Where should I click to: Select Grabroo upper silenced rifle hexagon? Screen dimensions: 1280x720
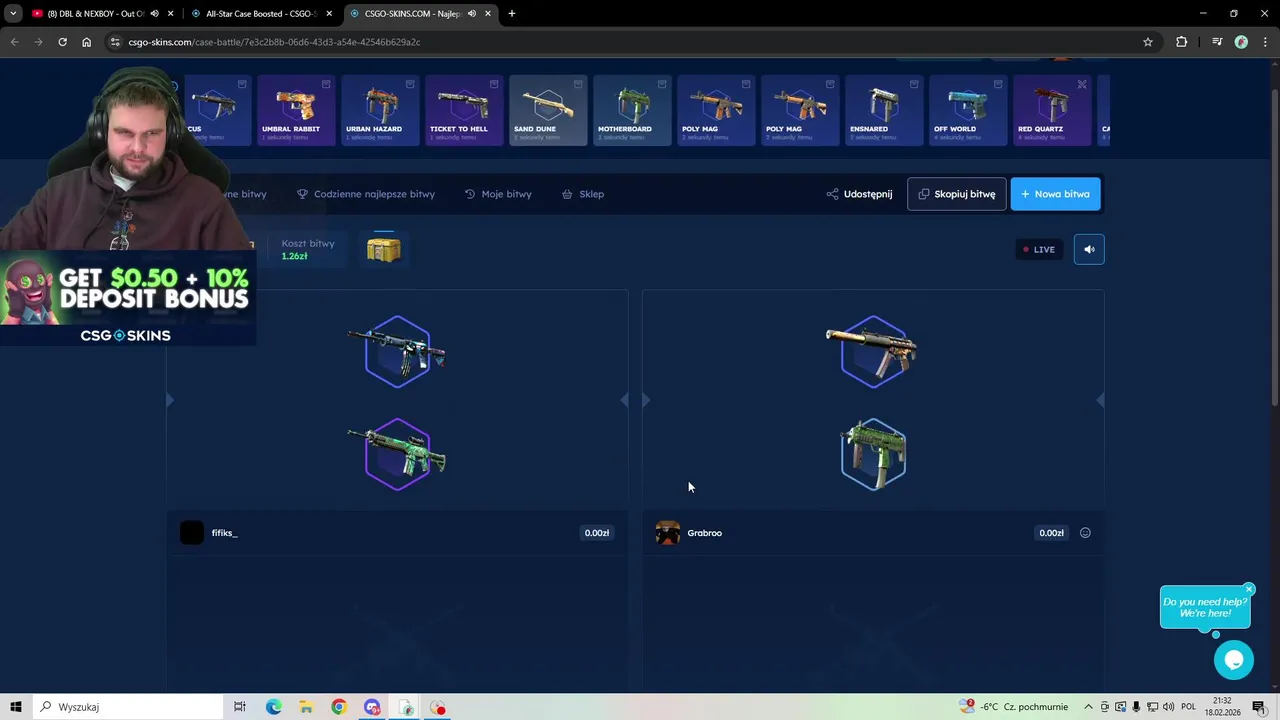873,351
